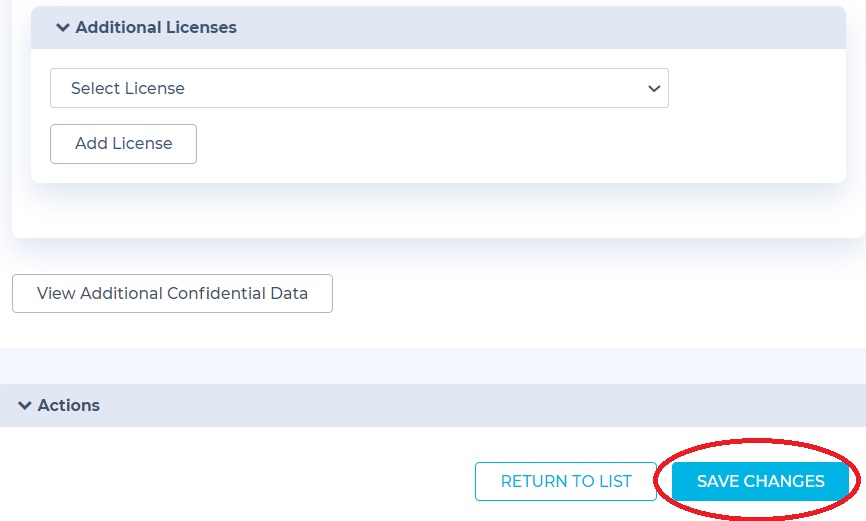
Task: Click the blue SAVE CHANGES button
Action: coord(760,481)
